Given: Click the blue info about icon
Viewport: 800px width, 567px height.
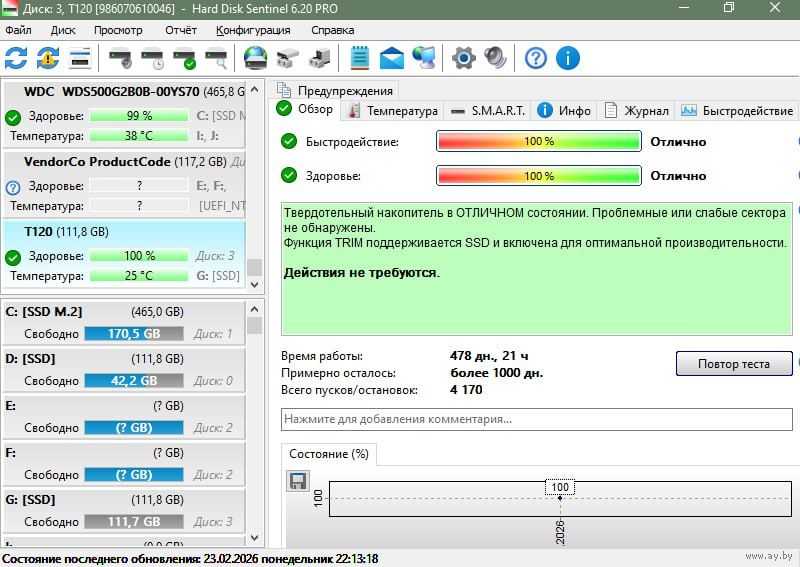Looking at the screenshot, I should 568,58.
